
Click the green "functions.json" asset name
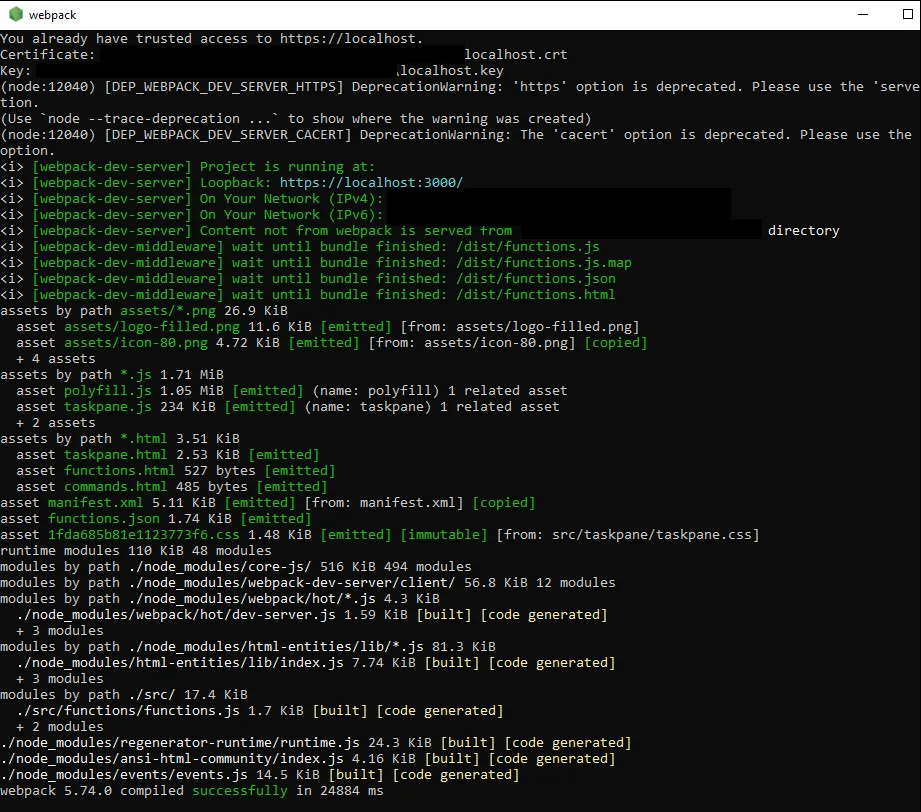pyautogui.click(x=103, y=519)
